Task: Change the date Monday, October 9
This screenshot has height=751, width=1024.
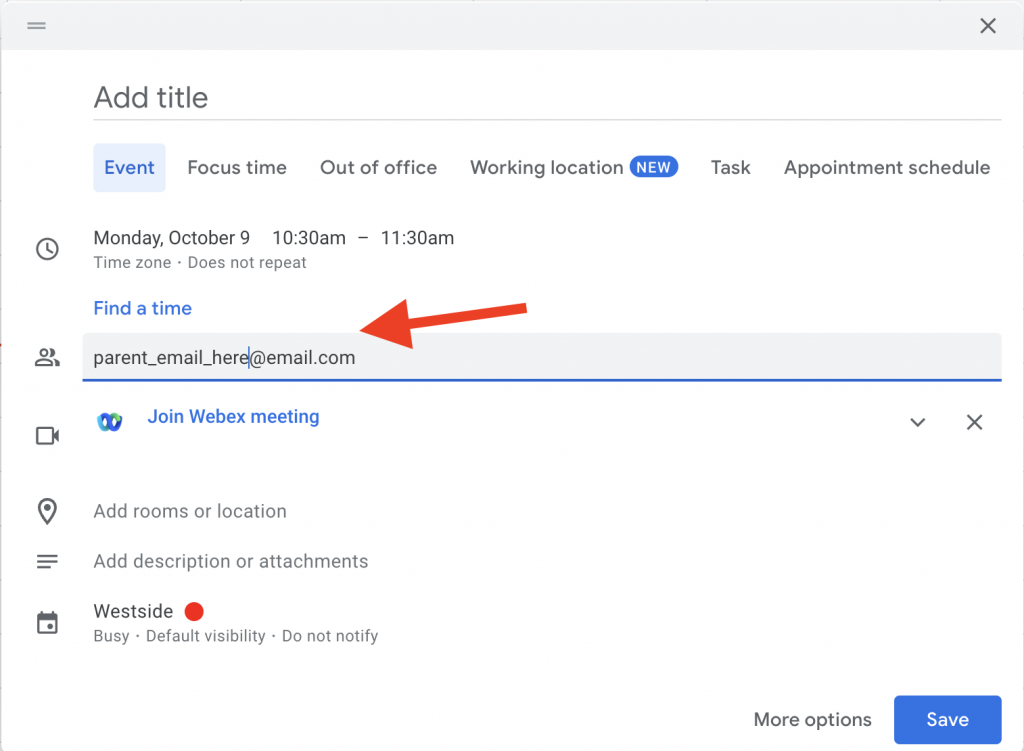Action: [171, 238]
